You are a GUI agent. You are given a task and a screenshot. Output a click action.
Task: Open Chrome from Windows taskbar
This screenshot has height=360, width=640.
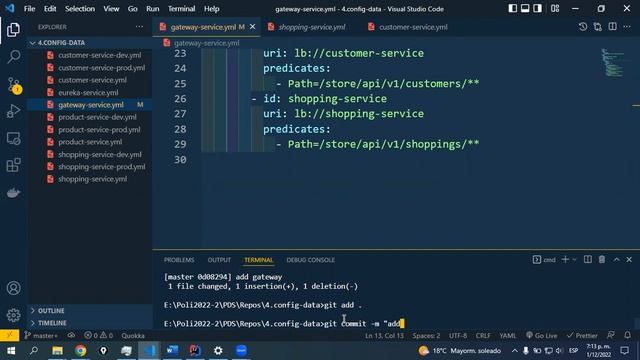pyautogui.click(x=80, y=351)
